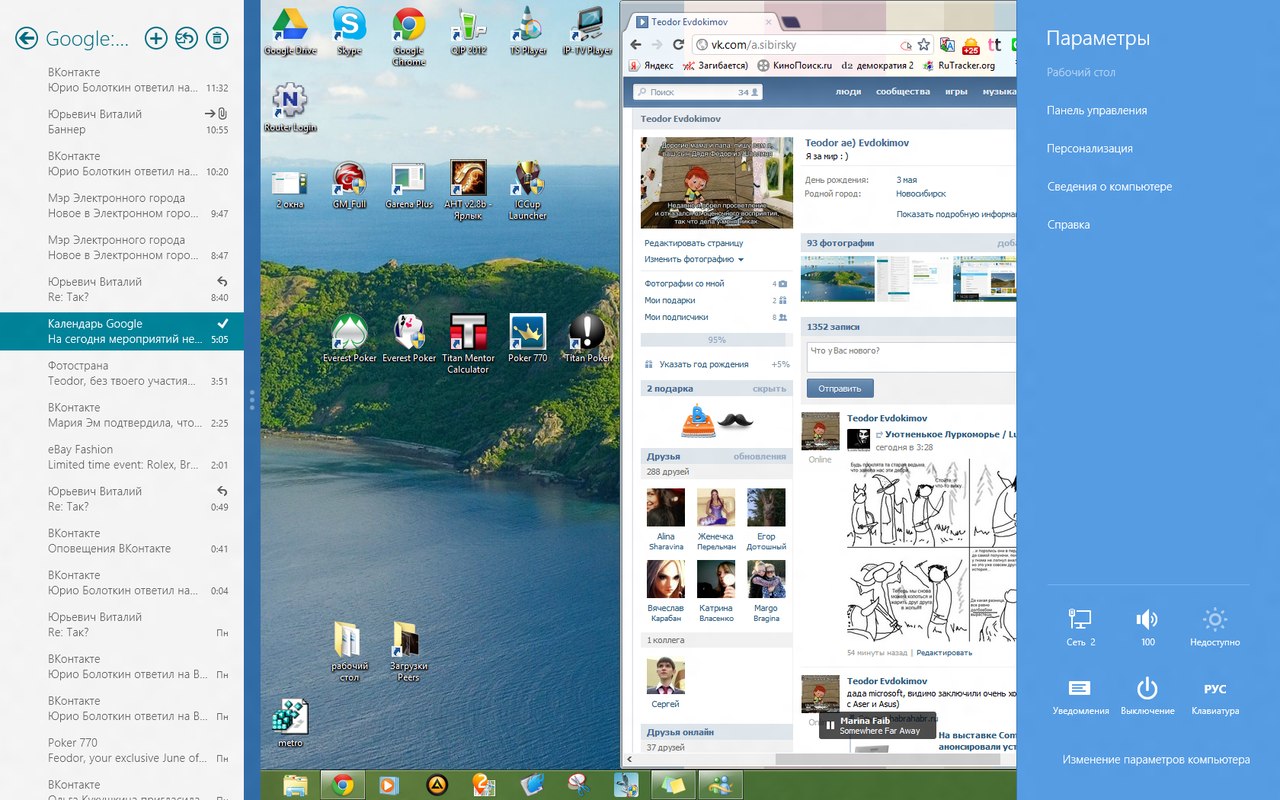Launch Skype from the desktop

coord(350,31)
